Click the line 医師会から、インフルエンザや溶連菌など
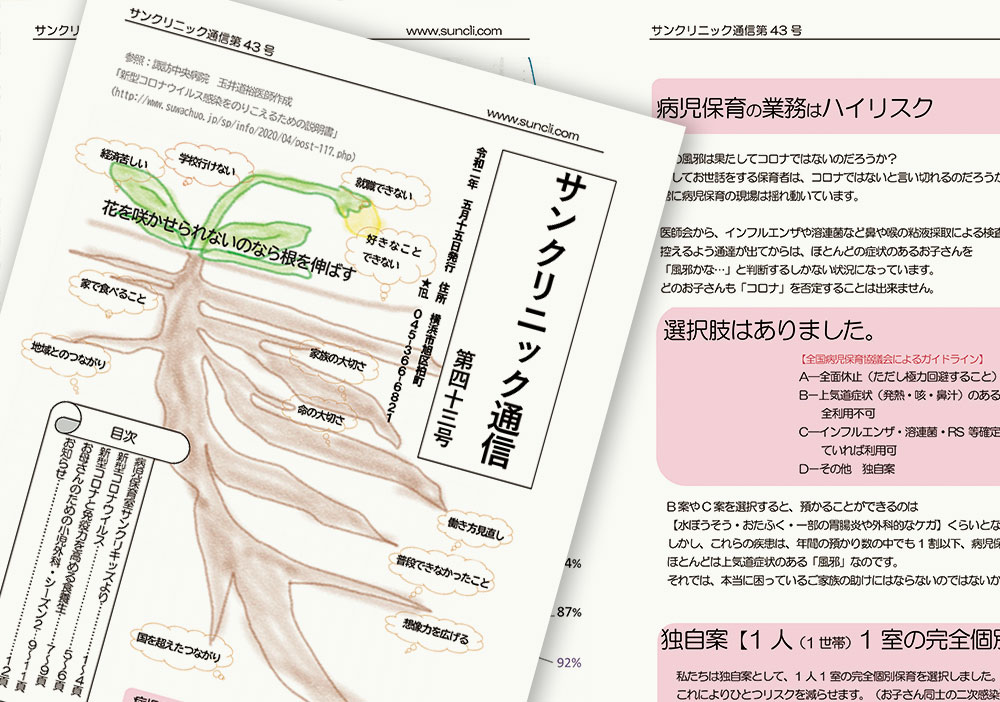 [x=830, y=233]
